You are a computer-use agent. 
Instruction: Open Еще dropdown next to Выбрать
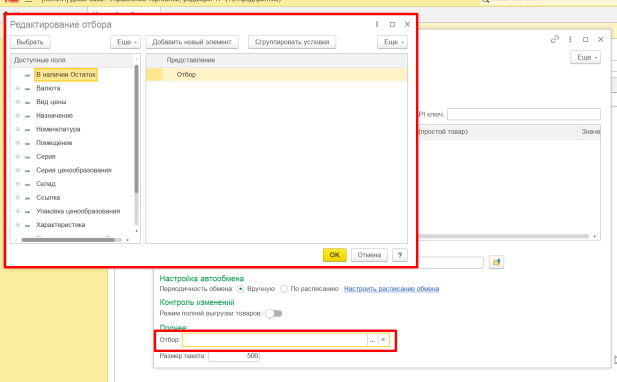(126, 42)
